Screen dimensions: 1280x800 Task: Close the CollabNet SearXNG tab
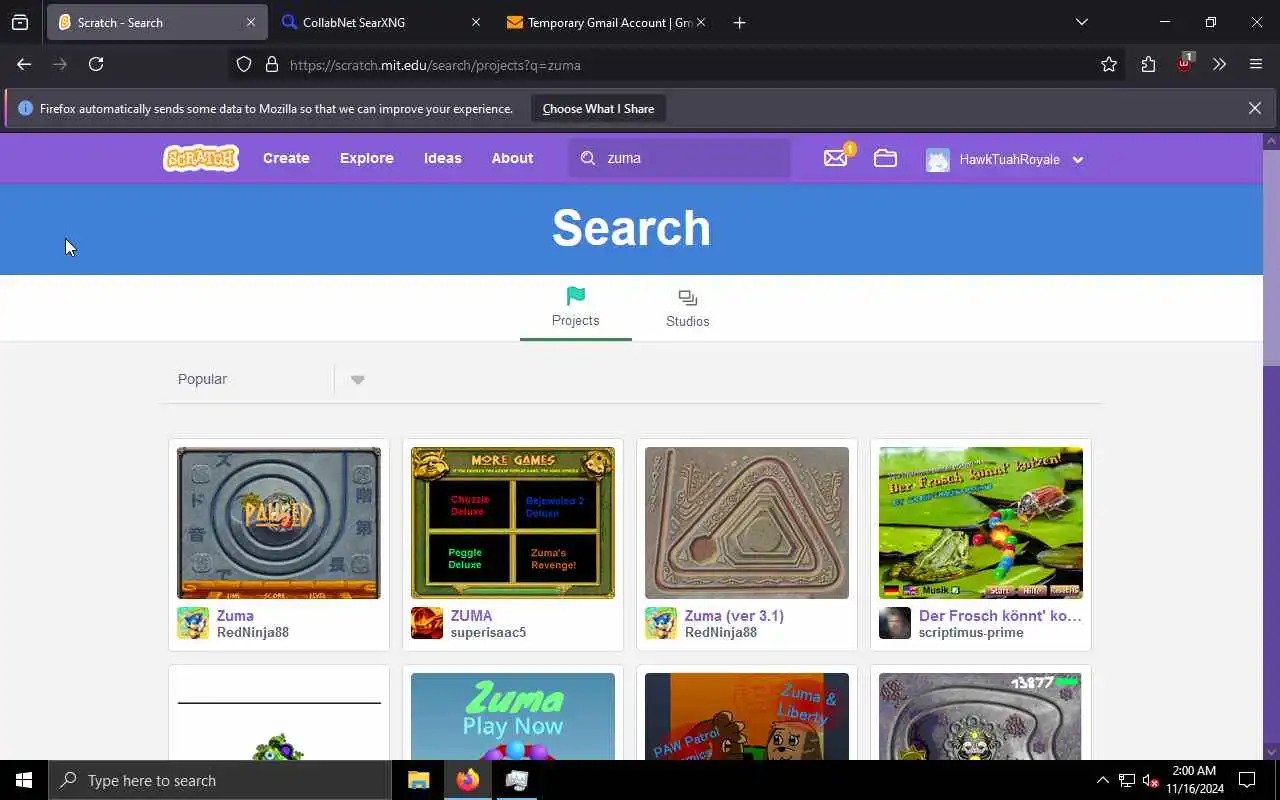[x=475, y=22]
